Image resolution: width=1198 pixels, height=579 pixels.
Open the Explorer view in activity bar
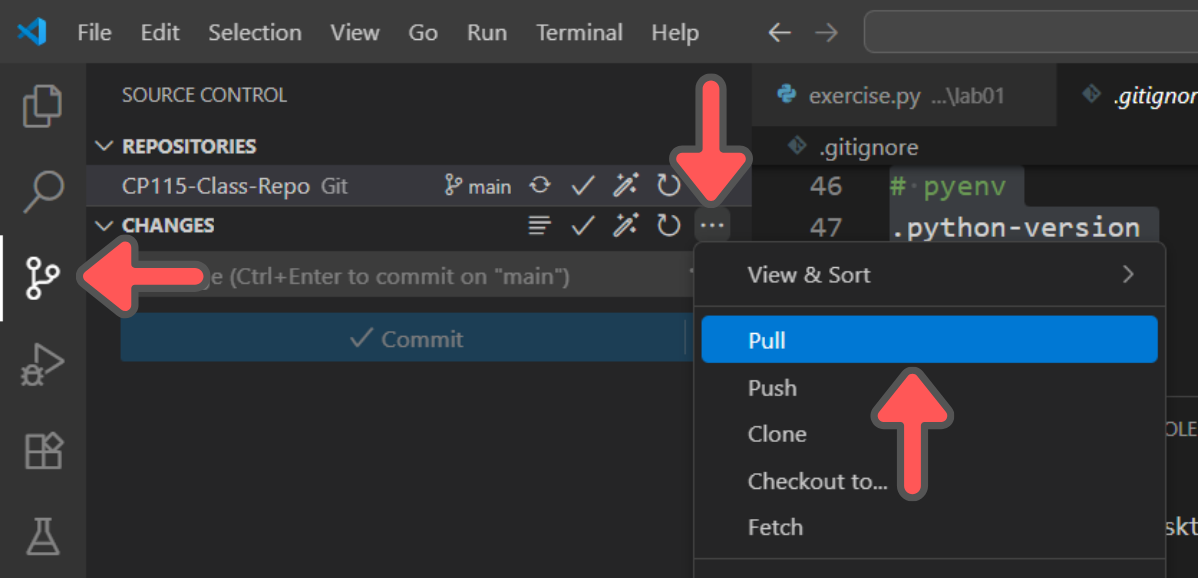coord(42,105)
